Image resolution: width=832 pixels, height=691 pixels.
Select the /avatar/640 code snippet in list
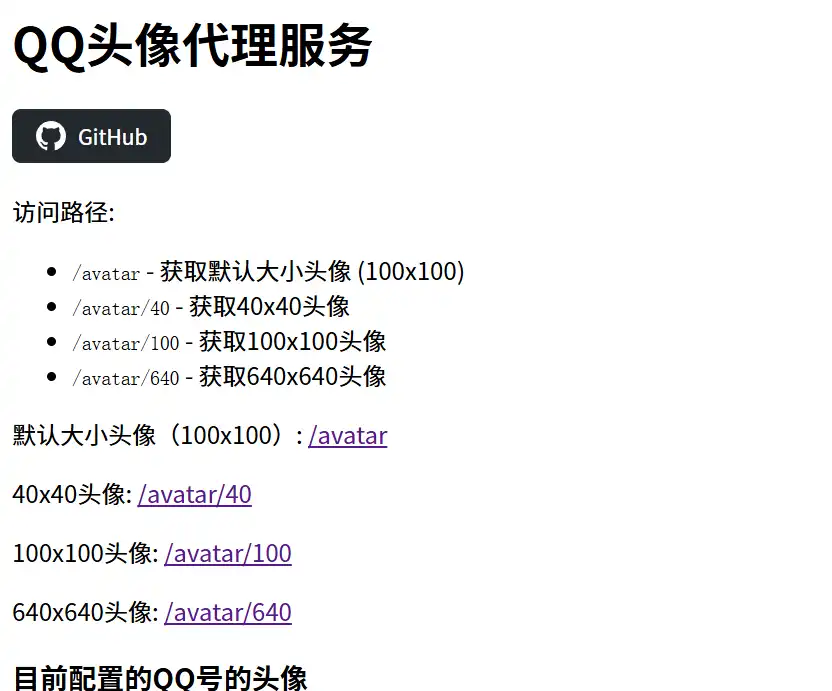pyautogui.click(x=125, y=378)
